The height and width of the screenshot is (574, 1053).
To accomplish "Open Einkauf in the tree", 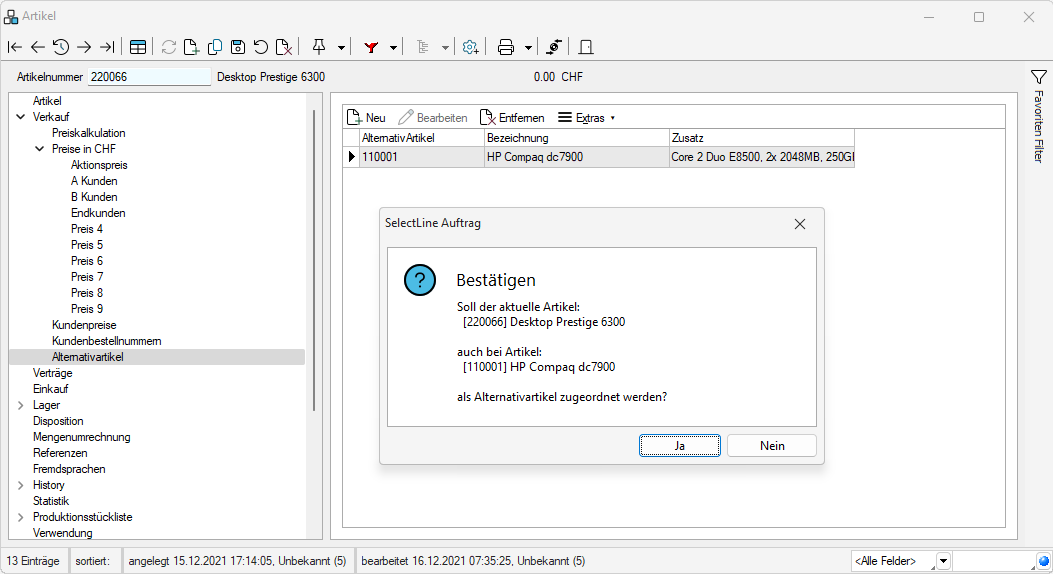I will [50, 389].
